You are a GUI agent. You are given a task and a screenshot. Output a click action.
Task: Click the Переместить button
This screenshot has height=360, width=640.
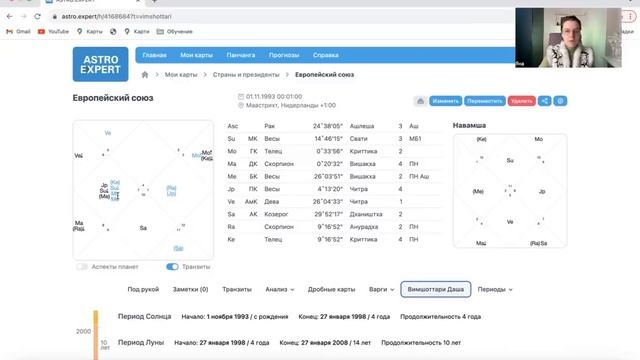pyautogui.click(x=484, y=101)
